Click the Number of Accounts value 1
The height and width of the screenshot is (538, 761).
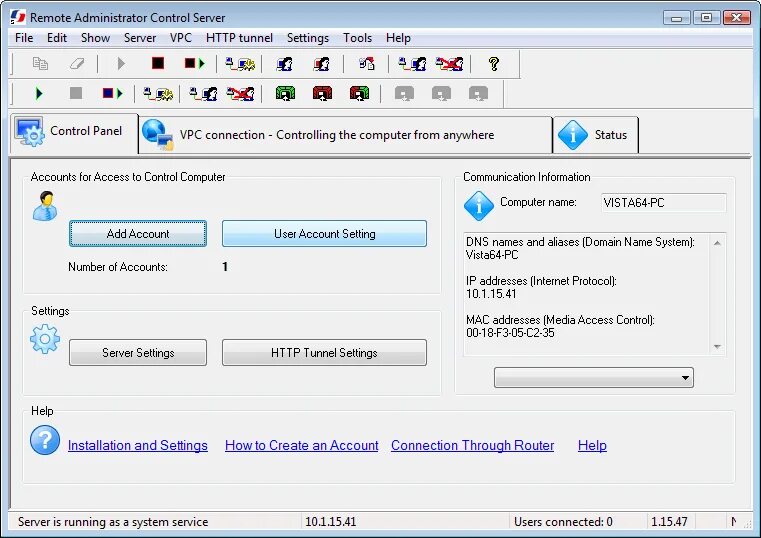pos(225,267)
